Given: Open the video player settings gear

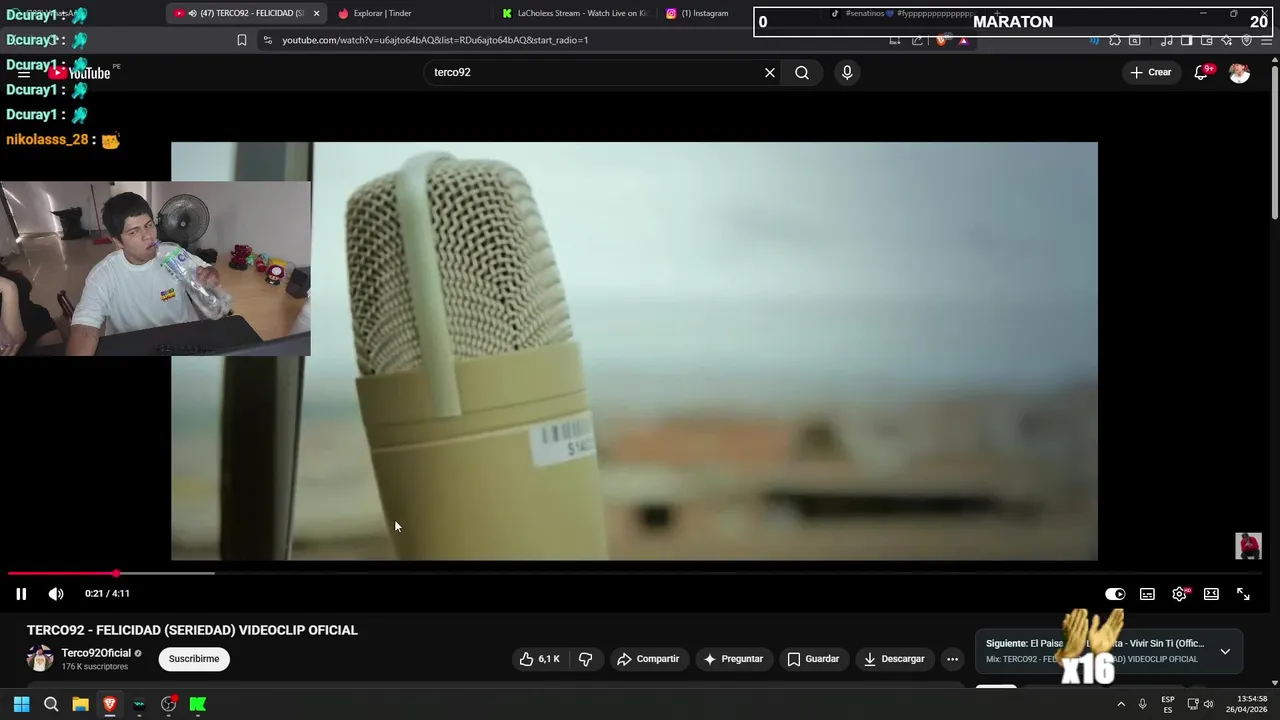Looking at the screenshot, I should click(1180, 594).
